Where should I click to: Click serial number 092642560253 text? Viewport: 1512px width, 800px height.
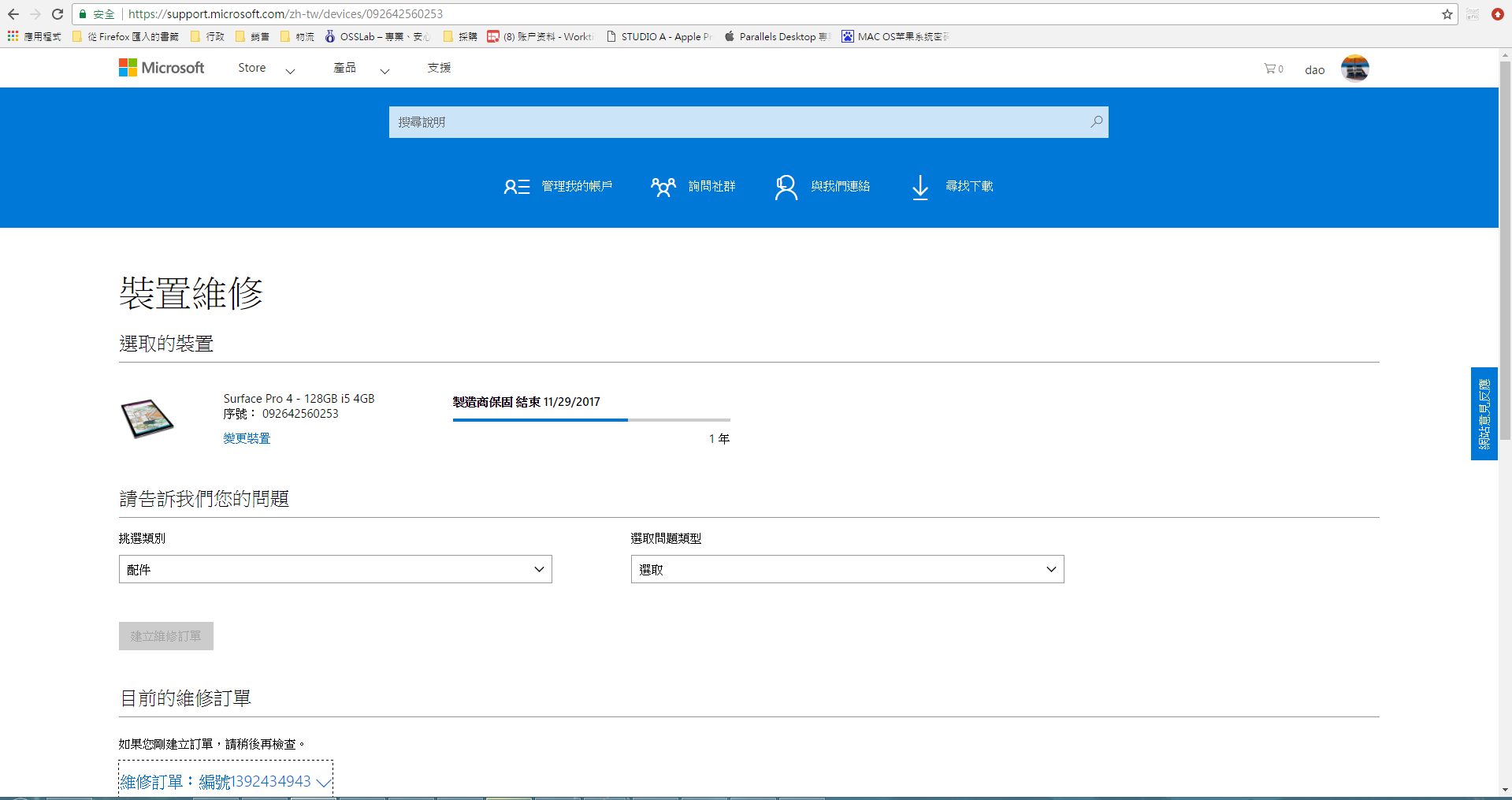(300, 414)
